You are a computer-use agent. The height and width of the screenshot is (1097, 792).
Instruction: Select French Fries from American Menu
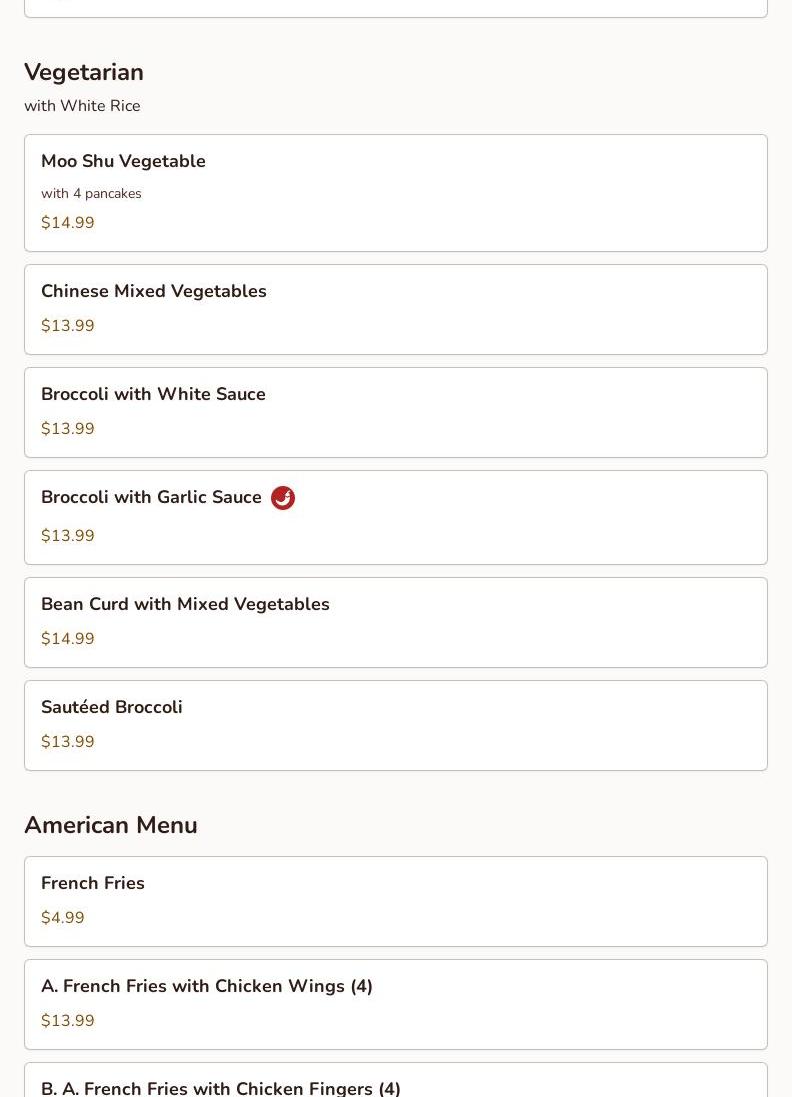tap(396, 901)
